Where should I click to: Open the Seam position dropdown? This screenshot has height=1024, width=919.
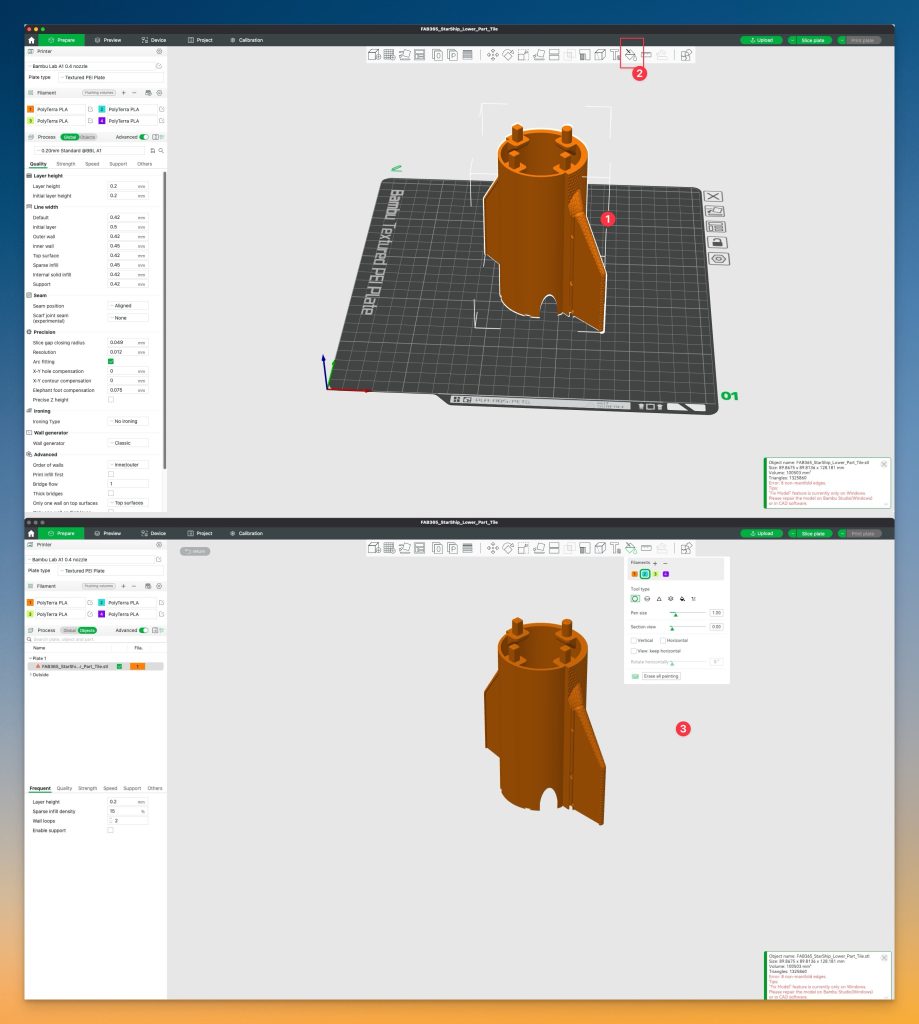pyautogui.click(x=128, y=306)
